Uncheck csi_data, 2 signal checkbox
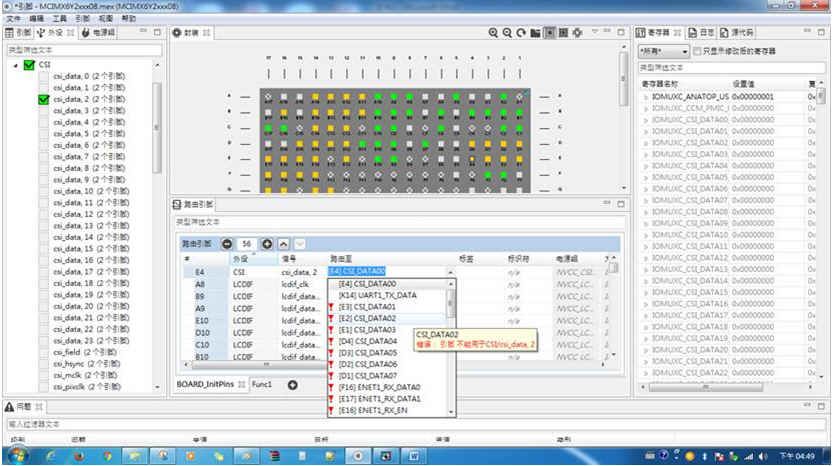This screenshot has height=466, width=835. point(44,99)
